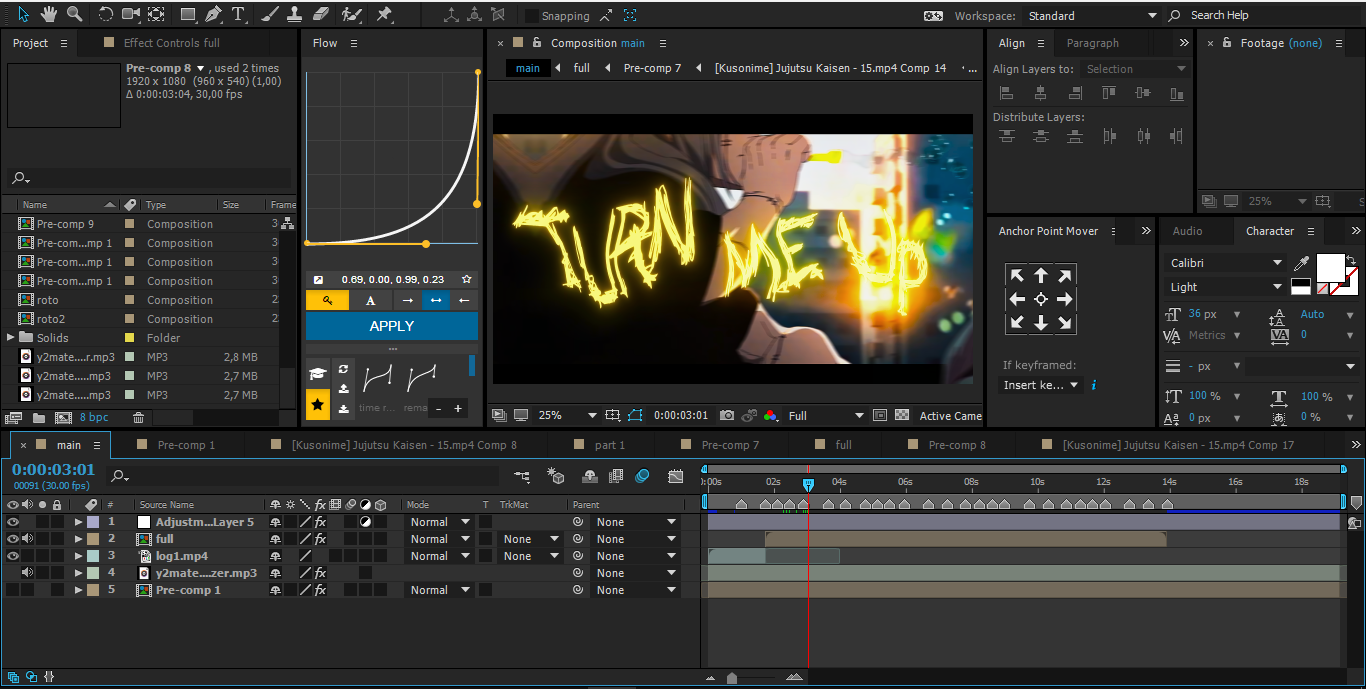Mute audio of the y2mate mp3 layer
The height and width of the screenshot is (689, 1366).
(x=27, y=573)
